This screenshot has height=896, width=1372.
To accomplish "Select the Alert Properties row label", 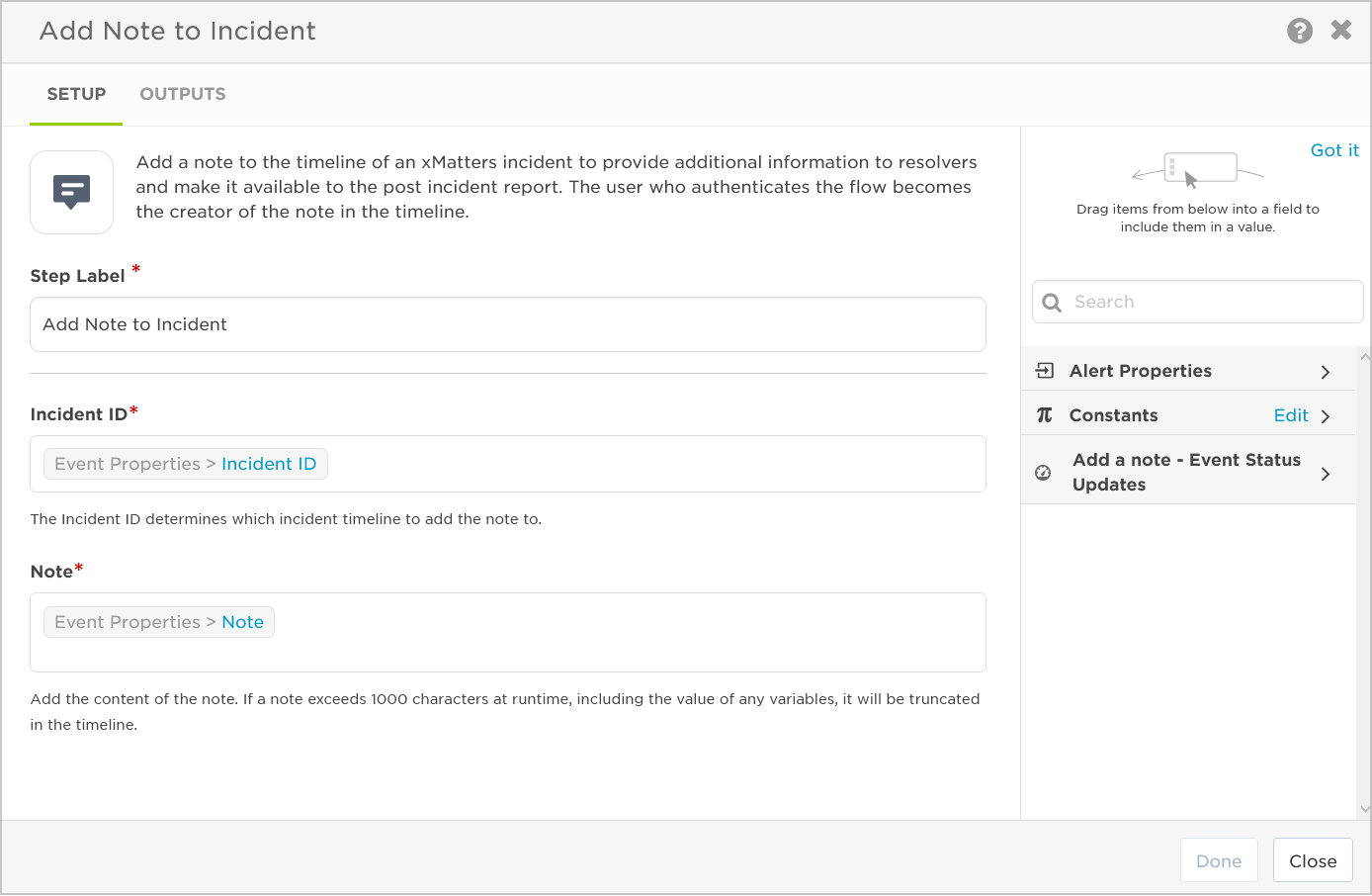I will [1141, 371].
